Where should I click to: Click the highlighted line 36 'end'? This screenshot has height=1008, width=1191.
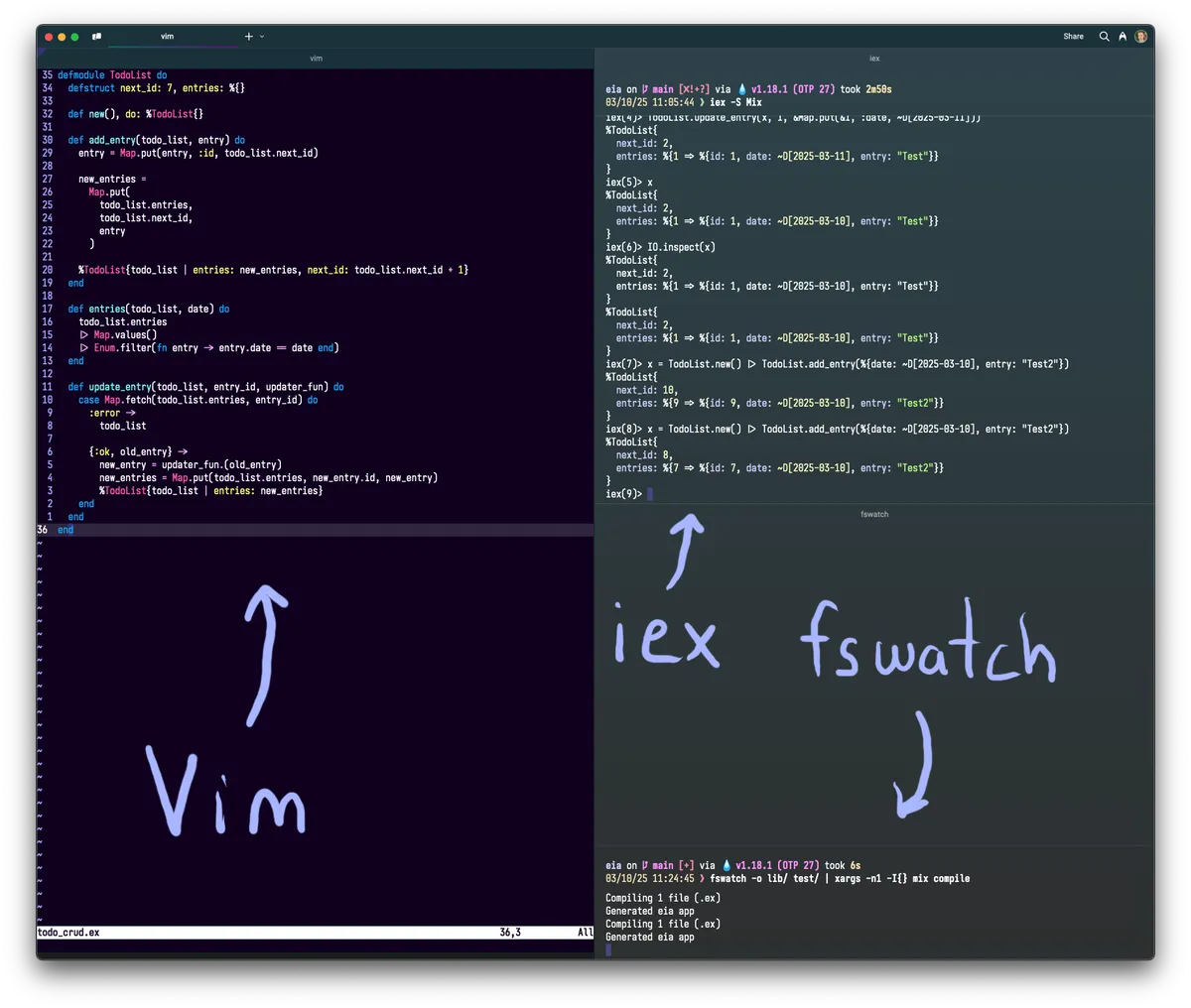pyautogui.click(x=66, y=530)
